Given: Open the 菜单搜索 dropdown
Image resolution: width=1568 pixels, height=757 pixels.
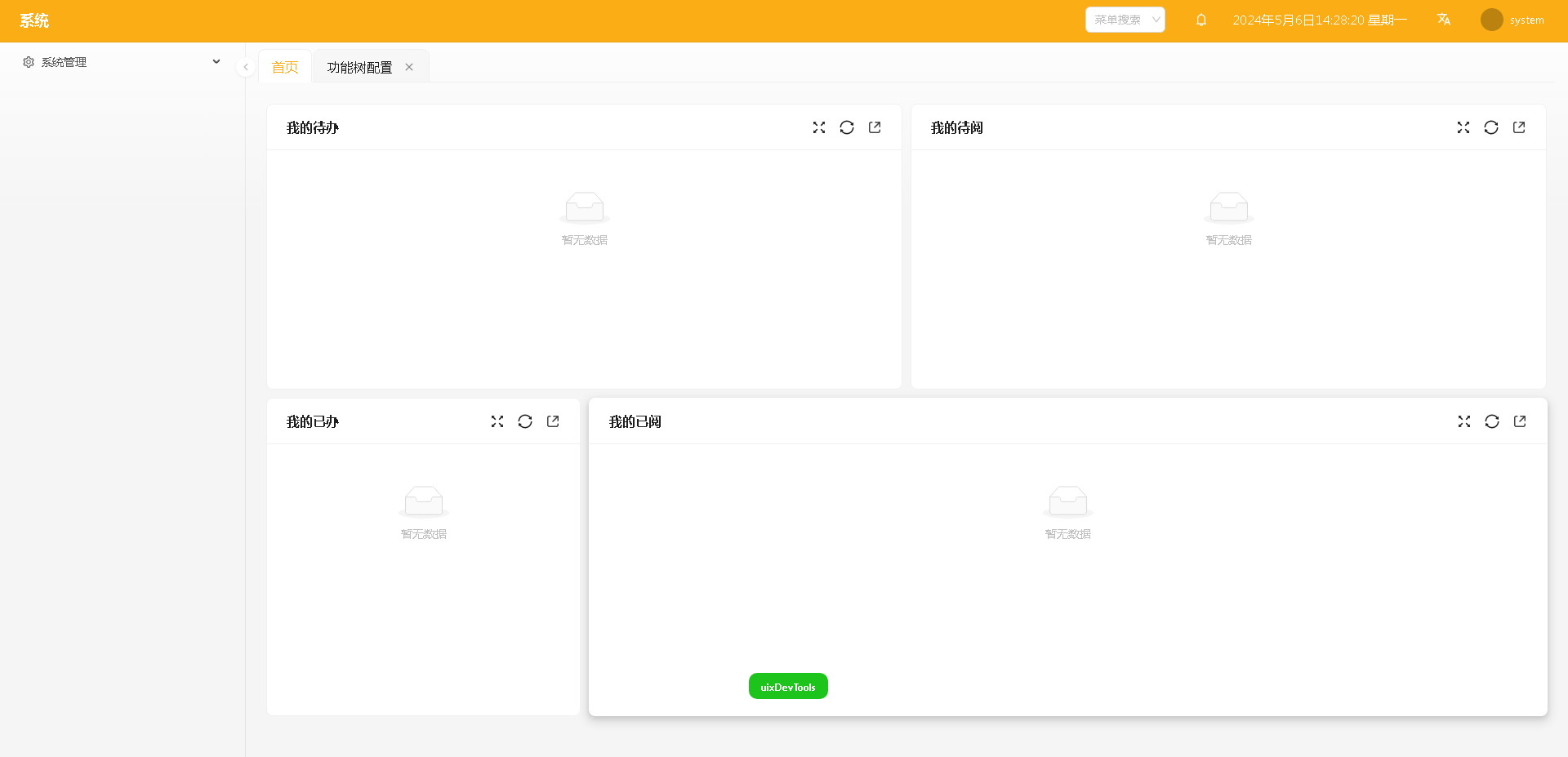Looking at the screenshot, I should click(1125, 20).
